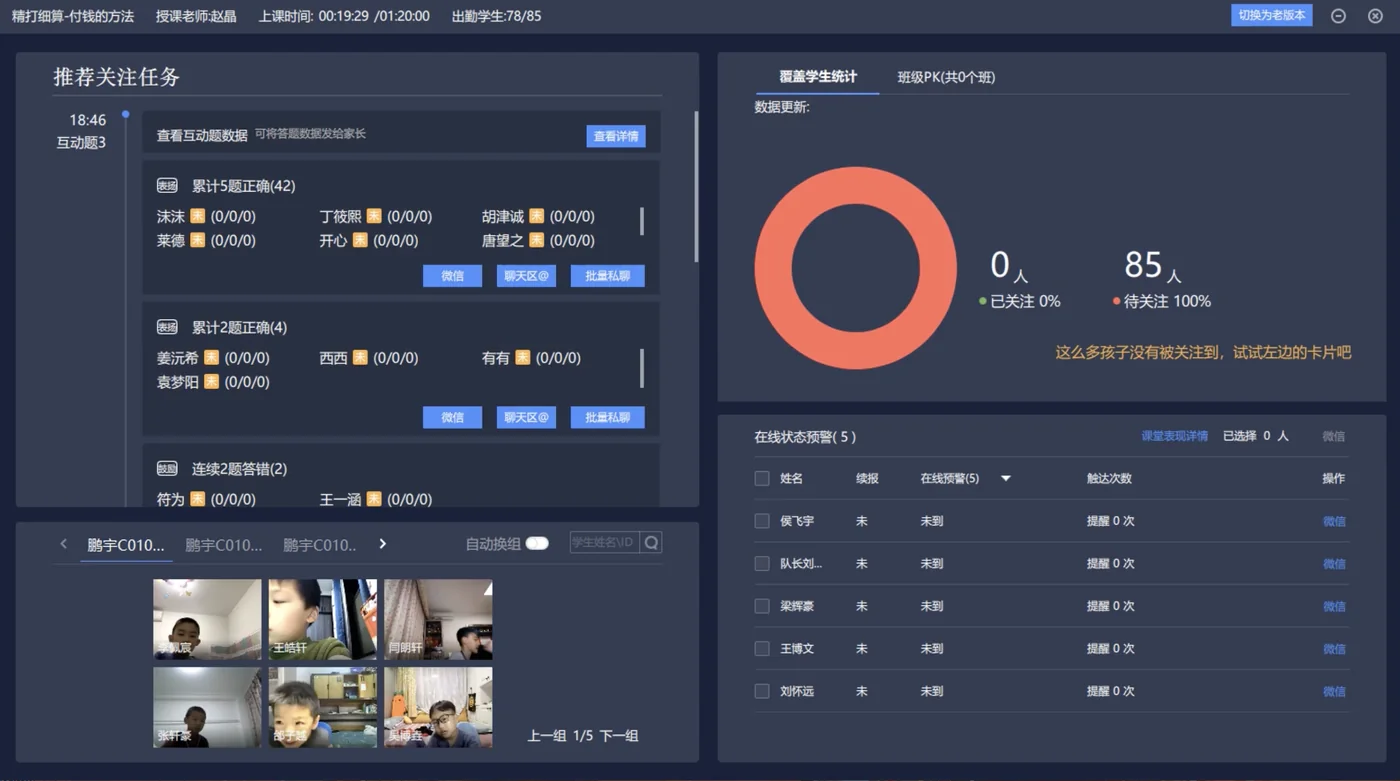
Task: Click the 未 badge next to 西西
Action: pyautogui.click(x=360, y=357)
